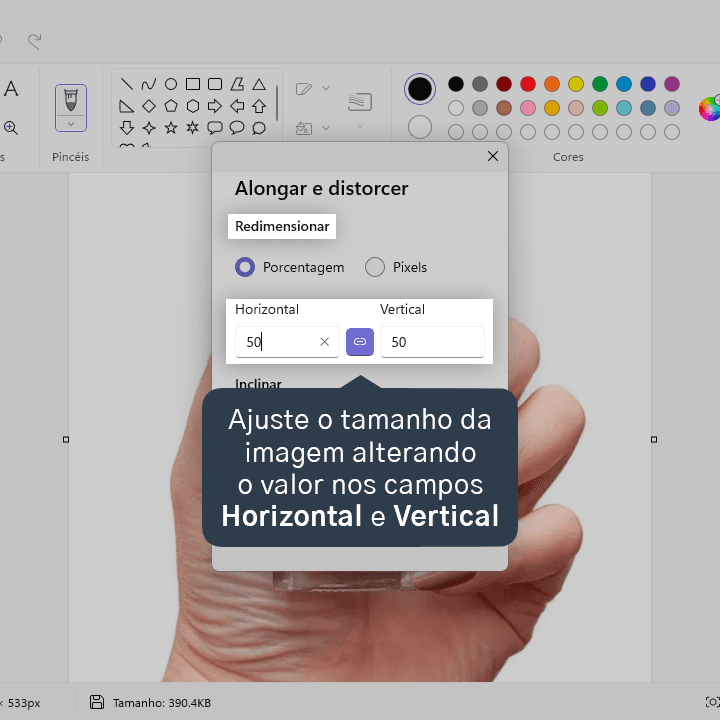Select Color 2 white secondary swatch

[420, 127]
